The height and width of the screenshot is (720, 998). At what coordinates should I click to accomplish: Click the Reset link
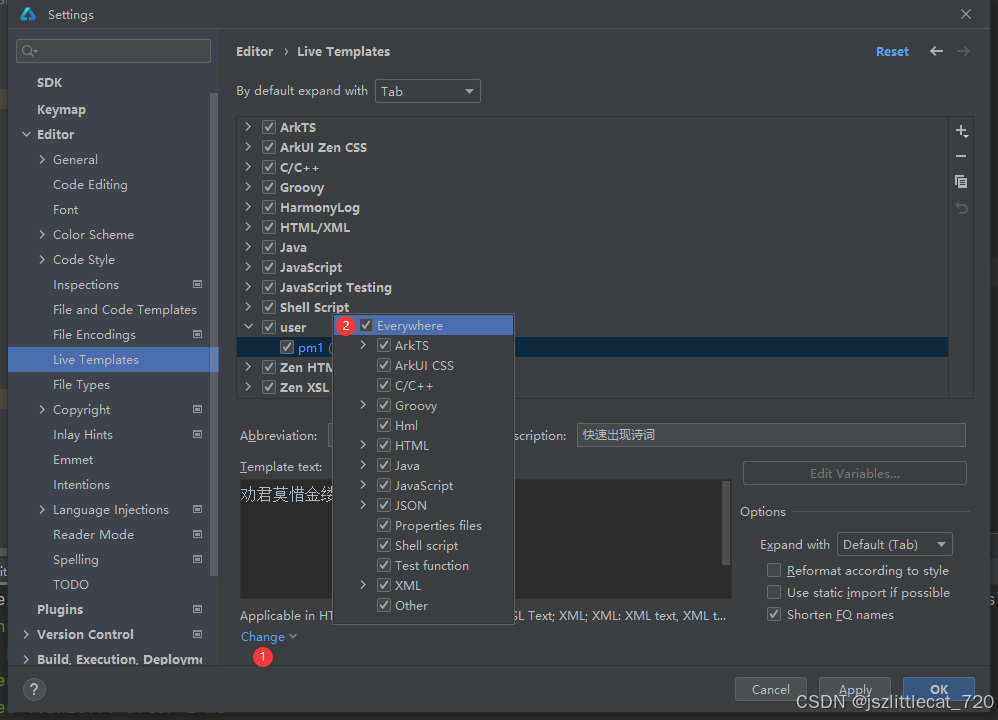(892, 51)
